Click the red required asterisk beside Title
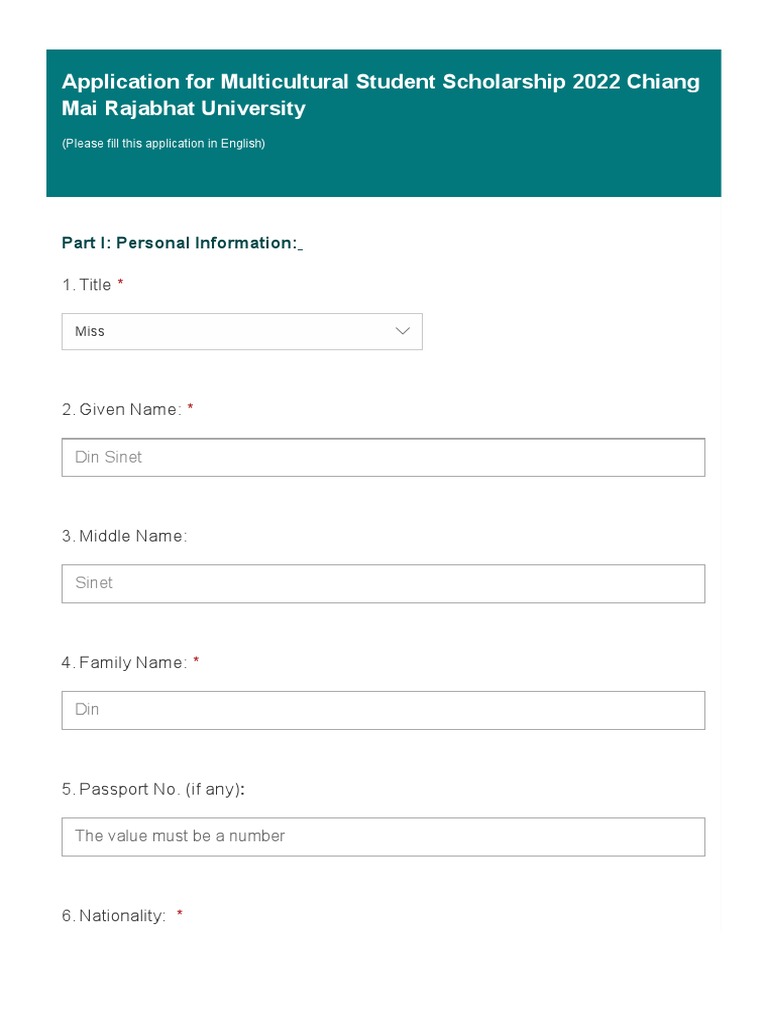 point(121,284)
